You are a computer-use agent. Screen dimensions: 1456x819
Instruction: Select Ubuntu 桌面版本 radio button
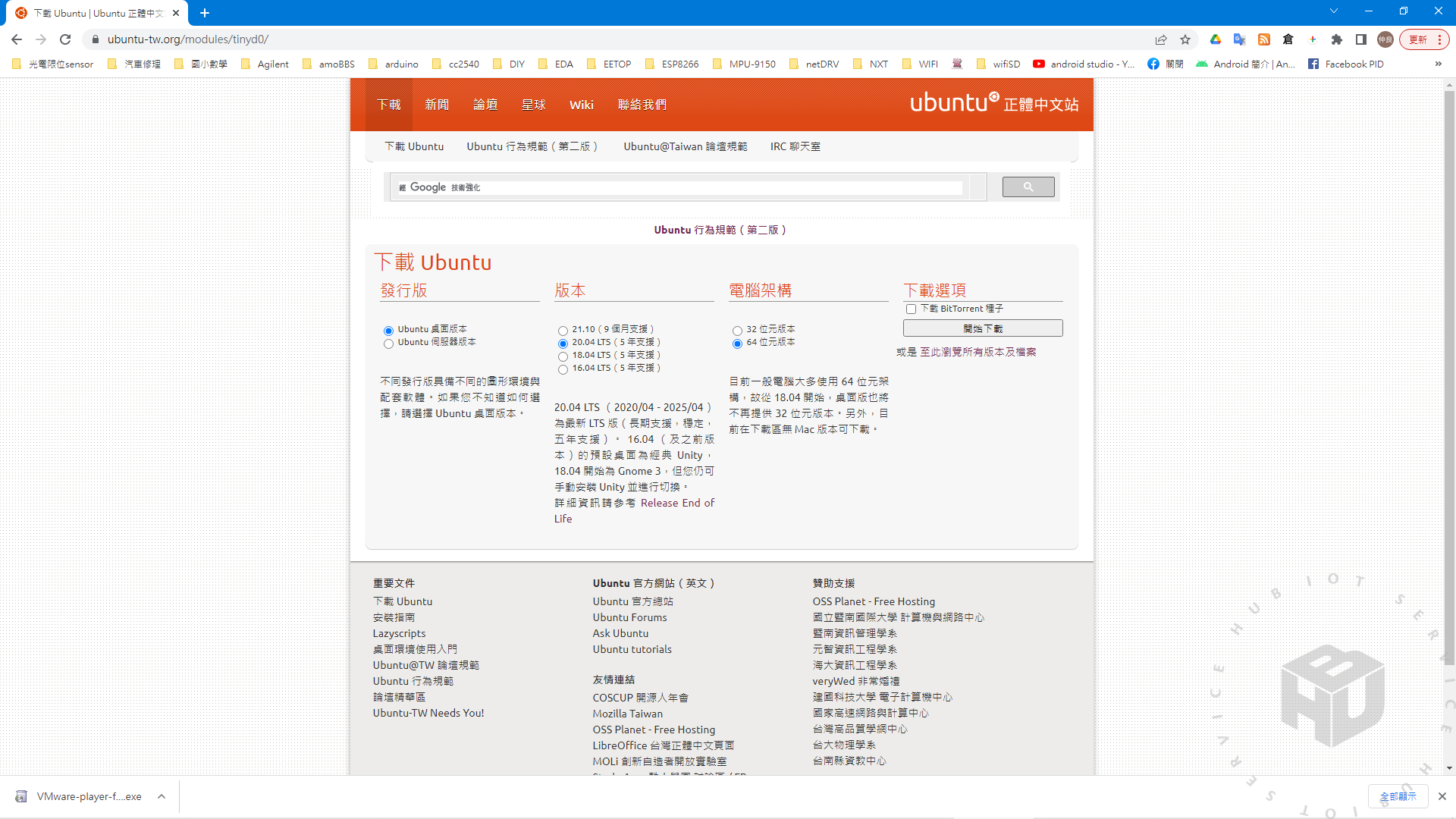pos(388,331)
